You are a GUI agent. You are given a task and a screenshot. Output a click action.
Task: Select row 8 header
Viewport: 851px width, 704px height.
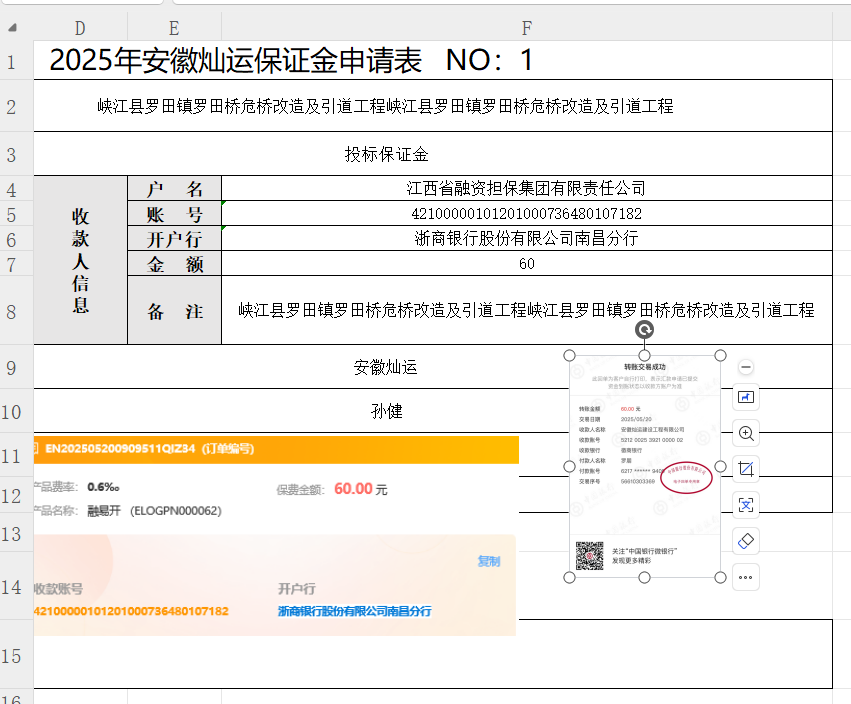pyautogui.click(x=12, y=311)
